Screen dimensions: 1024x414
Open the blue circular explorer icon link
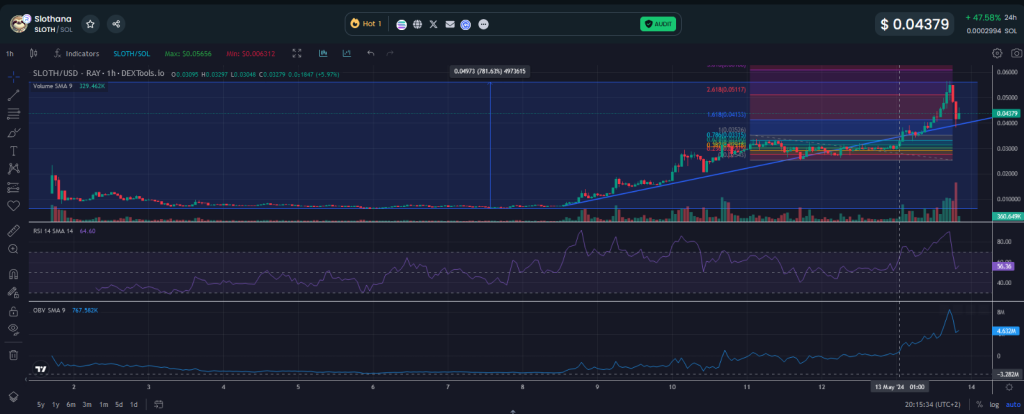[466, 24]
